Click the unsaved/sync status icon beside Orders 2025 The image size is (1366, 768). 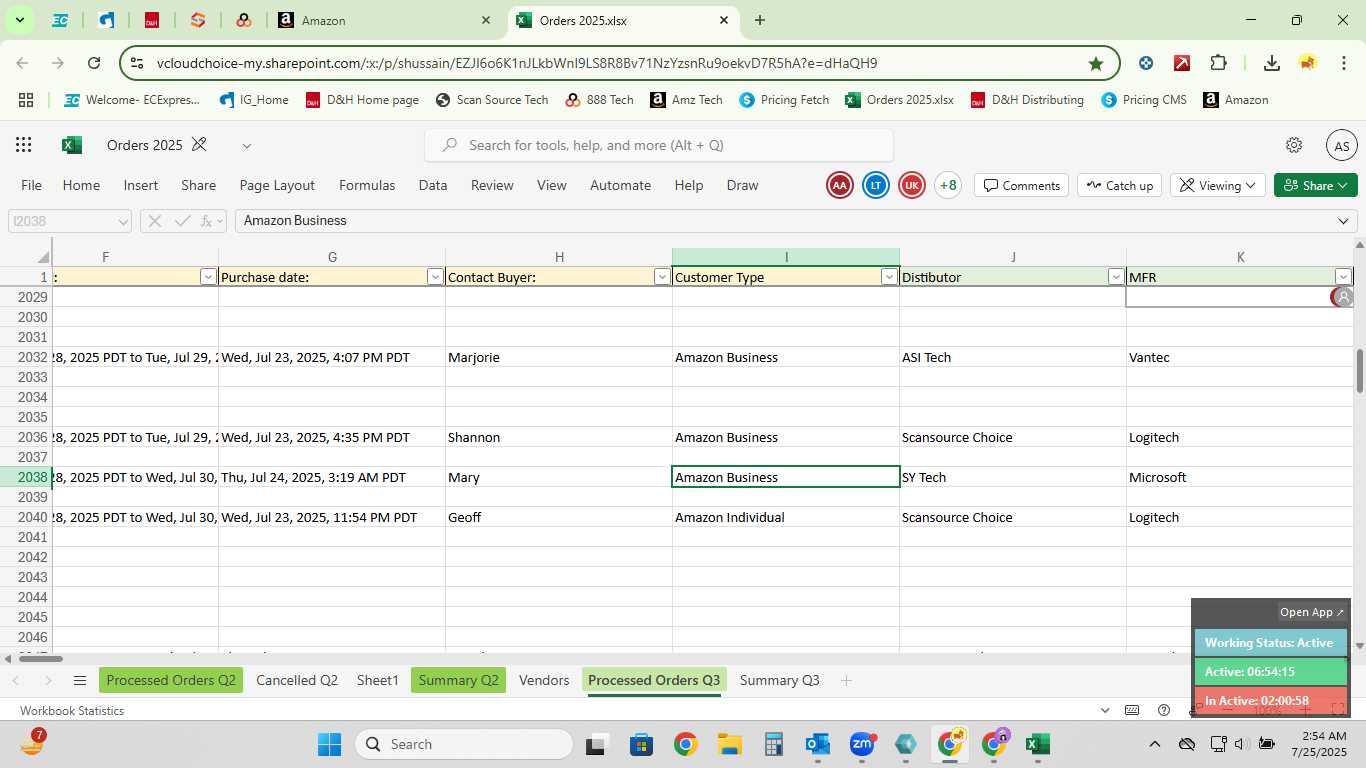(199, 145)
